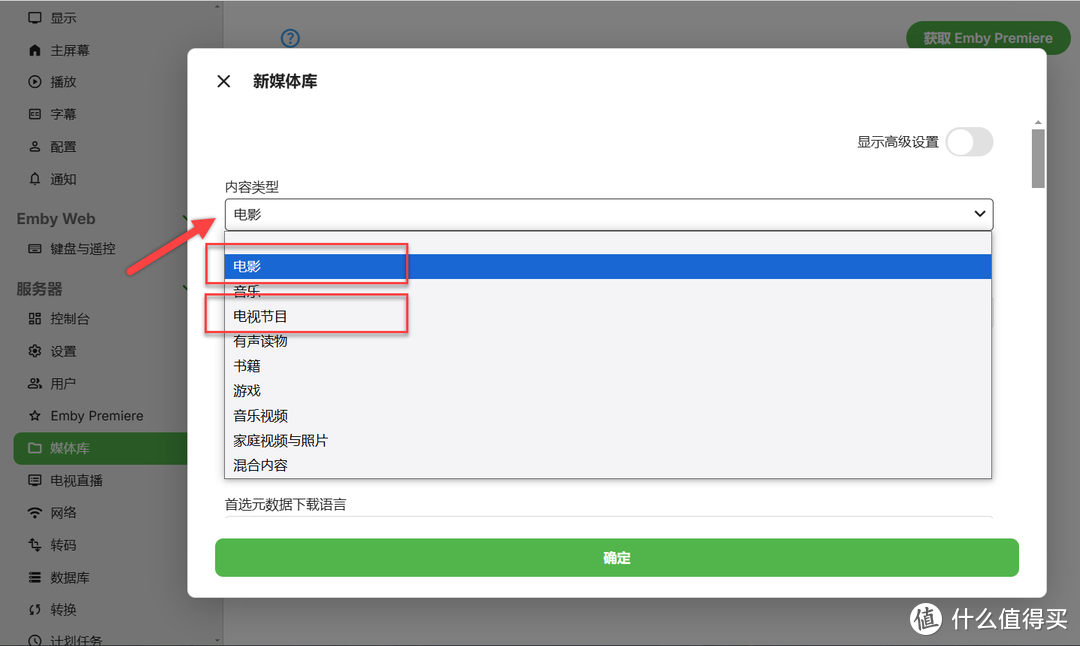Click 获取 Emby Premiere button
Image resolution: width=1080 pixels, height=646 pixels.
pyautogui.click(x=988, y=38)
